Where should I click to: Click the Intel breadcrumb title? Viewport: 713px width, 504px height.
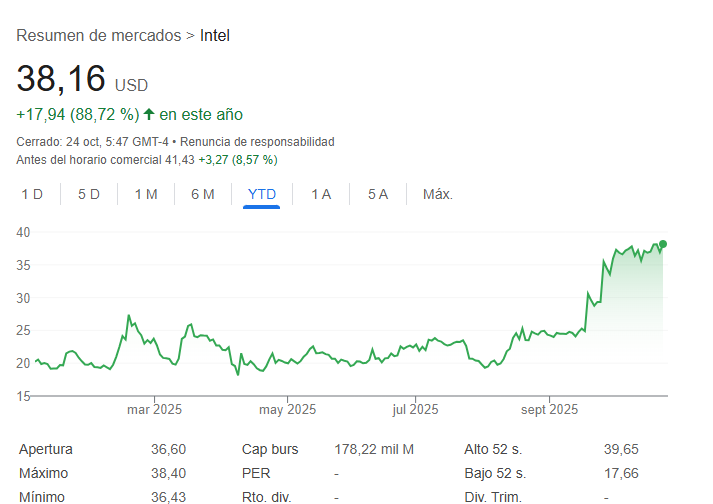[215, 35]
